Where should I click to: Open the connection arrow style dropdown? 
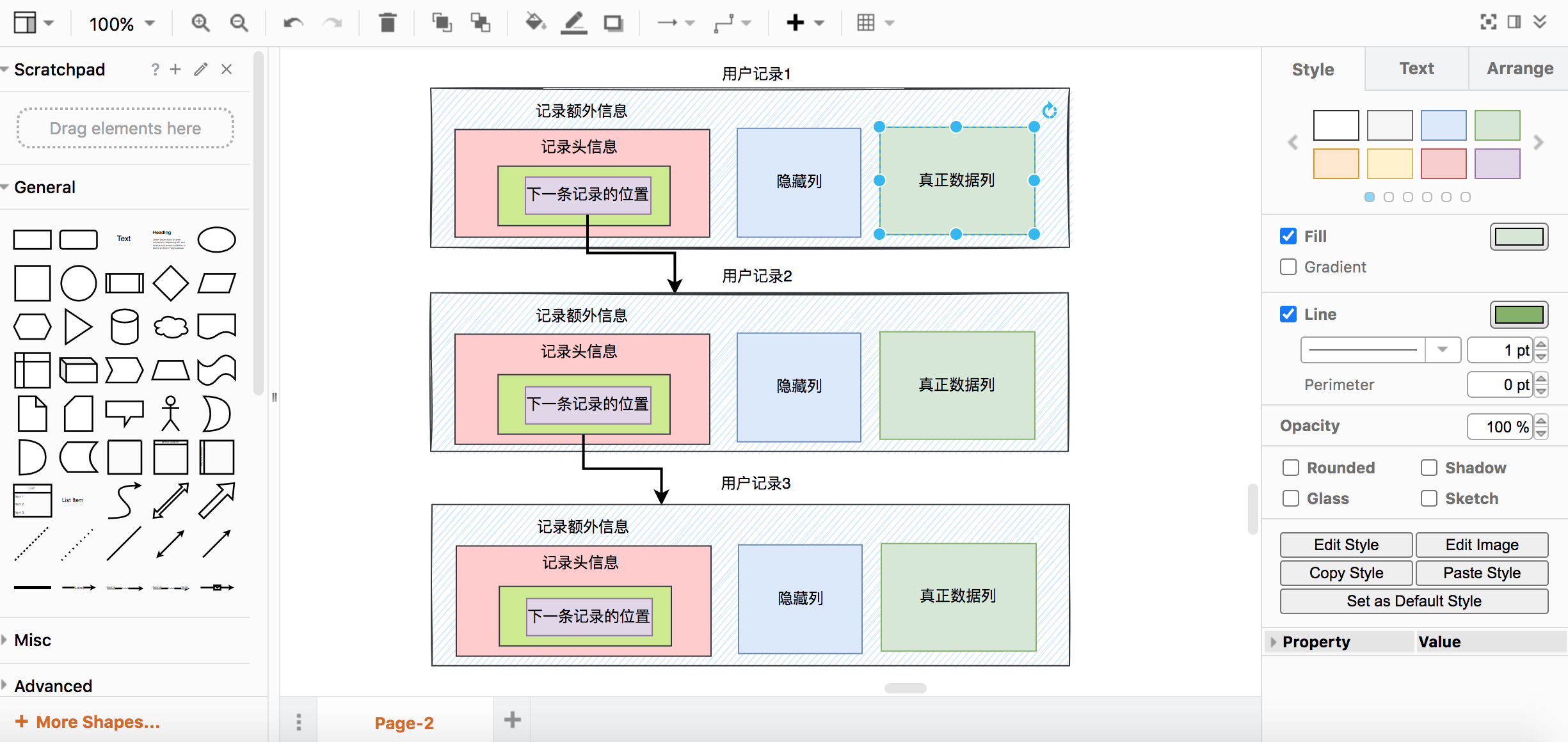[676, 23]
